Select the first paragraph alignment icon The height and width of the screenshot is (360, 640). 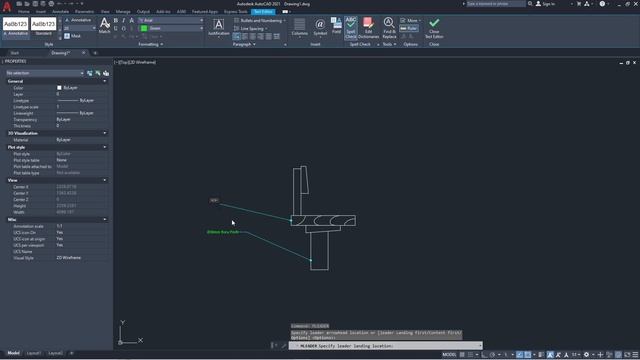236,37
